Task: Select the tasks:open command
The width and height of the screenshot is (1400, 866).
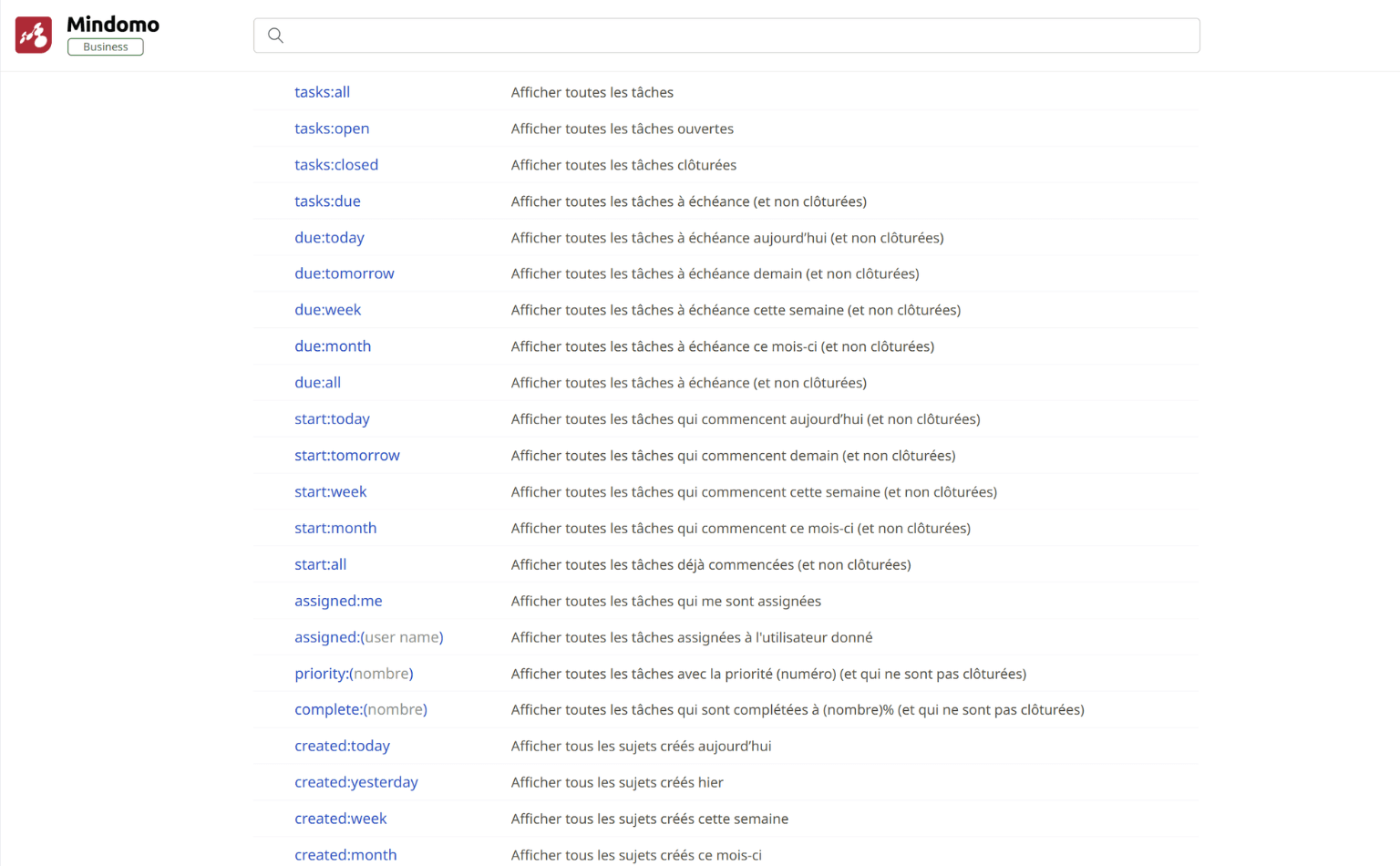Action: (x=332, y=129)
